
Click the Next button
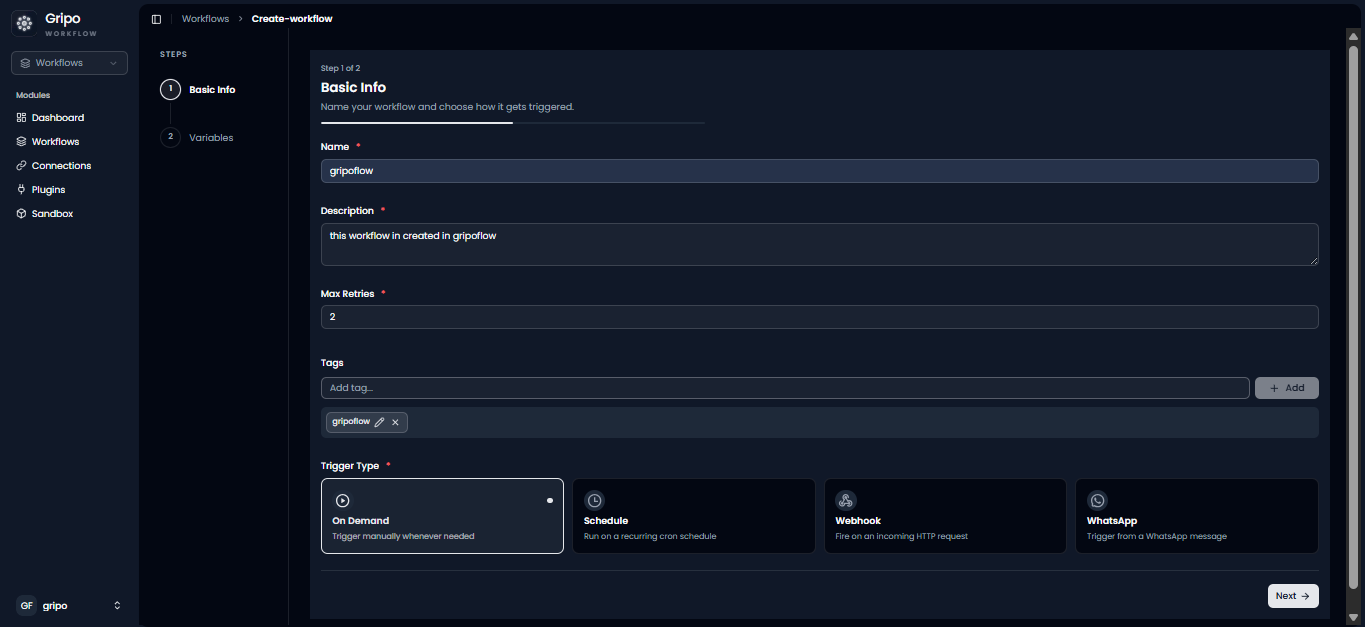tap(1293, 596)
